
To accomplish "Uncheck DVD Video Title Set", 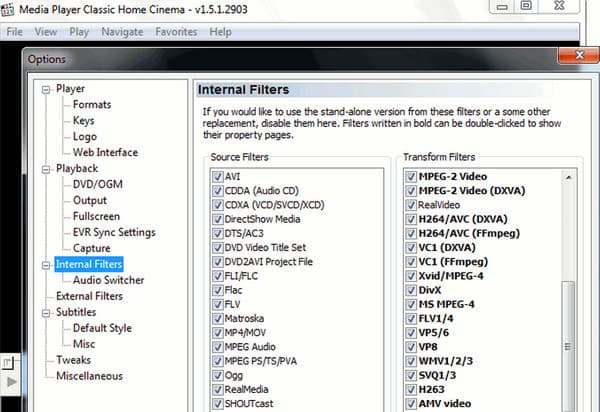I will [218, 248].
